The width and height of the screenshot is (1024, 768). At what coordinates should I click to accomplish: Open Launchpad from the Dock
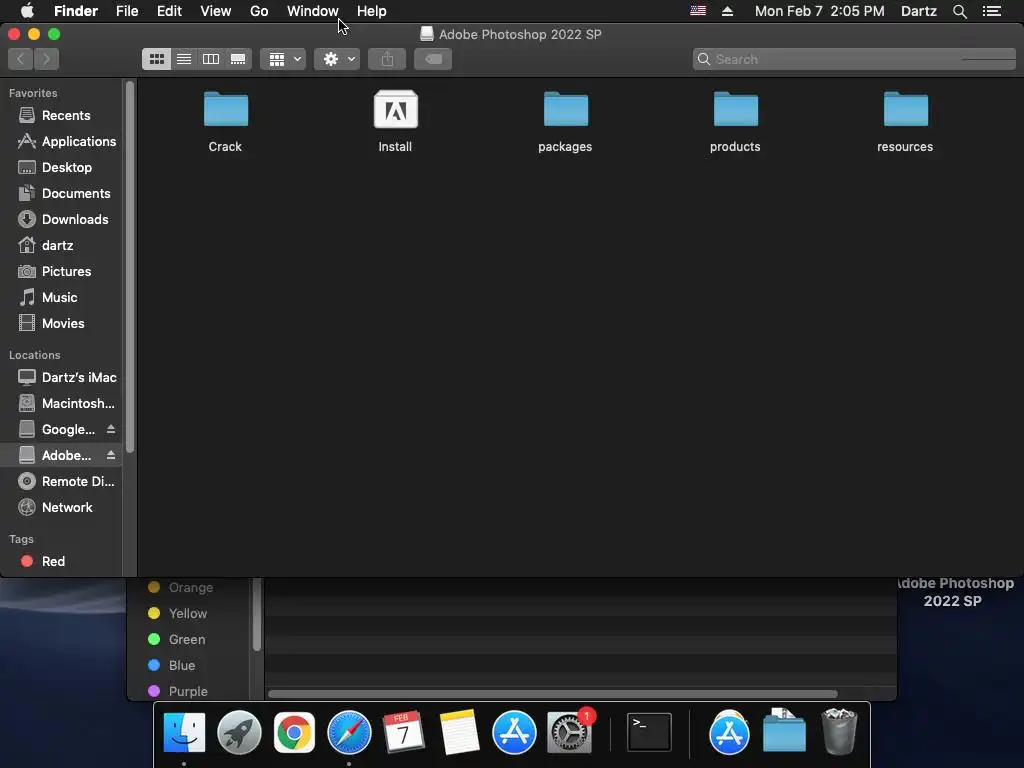coord(239,732)
